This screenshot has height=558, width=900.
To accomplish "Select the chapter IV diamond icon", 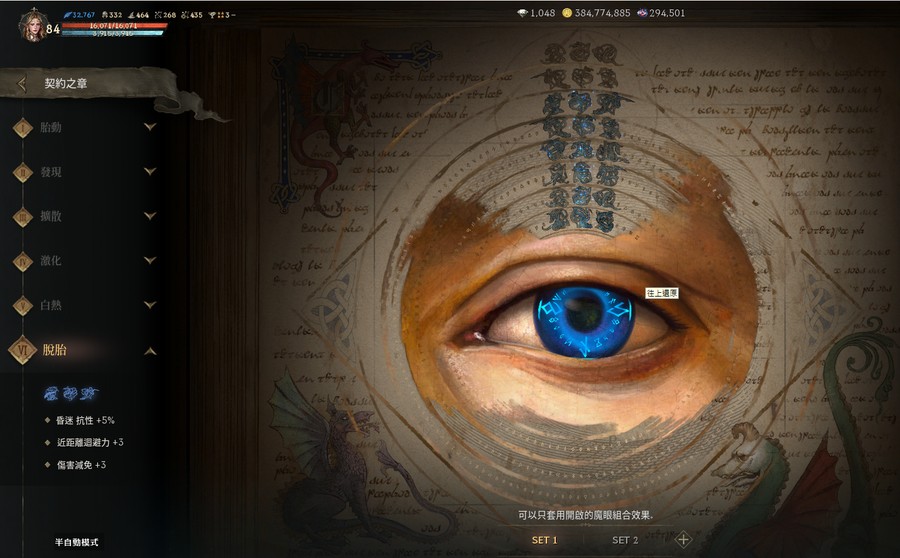I will click(x=23, y=261).
